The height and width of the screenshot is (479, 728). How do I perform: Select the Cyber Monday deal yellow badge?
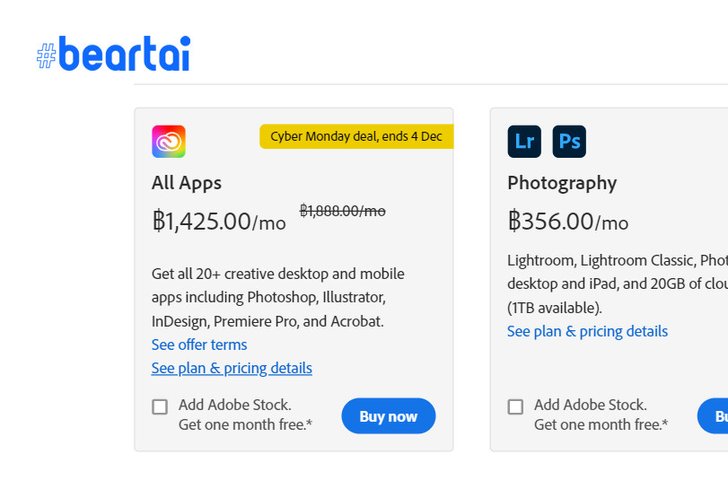357,136
